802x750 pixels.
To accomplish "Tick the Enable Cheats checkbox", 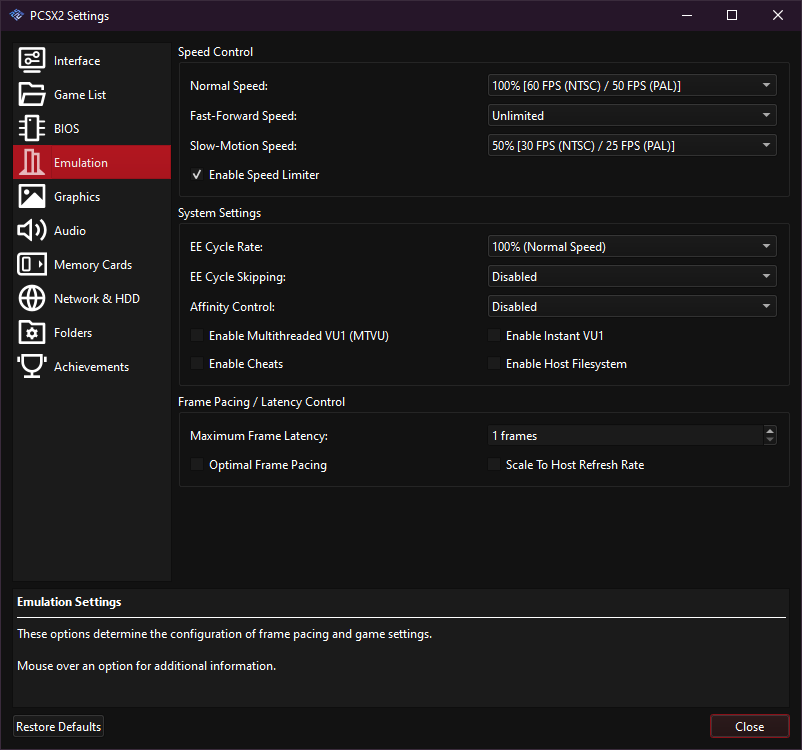I will pyautogui.click(x=196, y=364).
